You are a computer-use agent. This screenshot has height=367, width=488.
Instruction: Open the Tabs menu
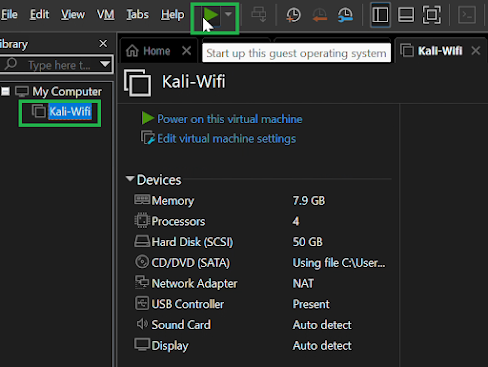click(137, 14)
